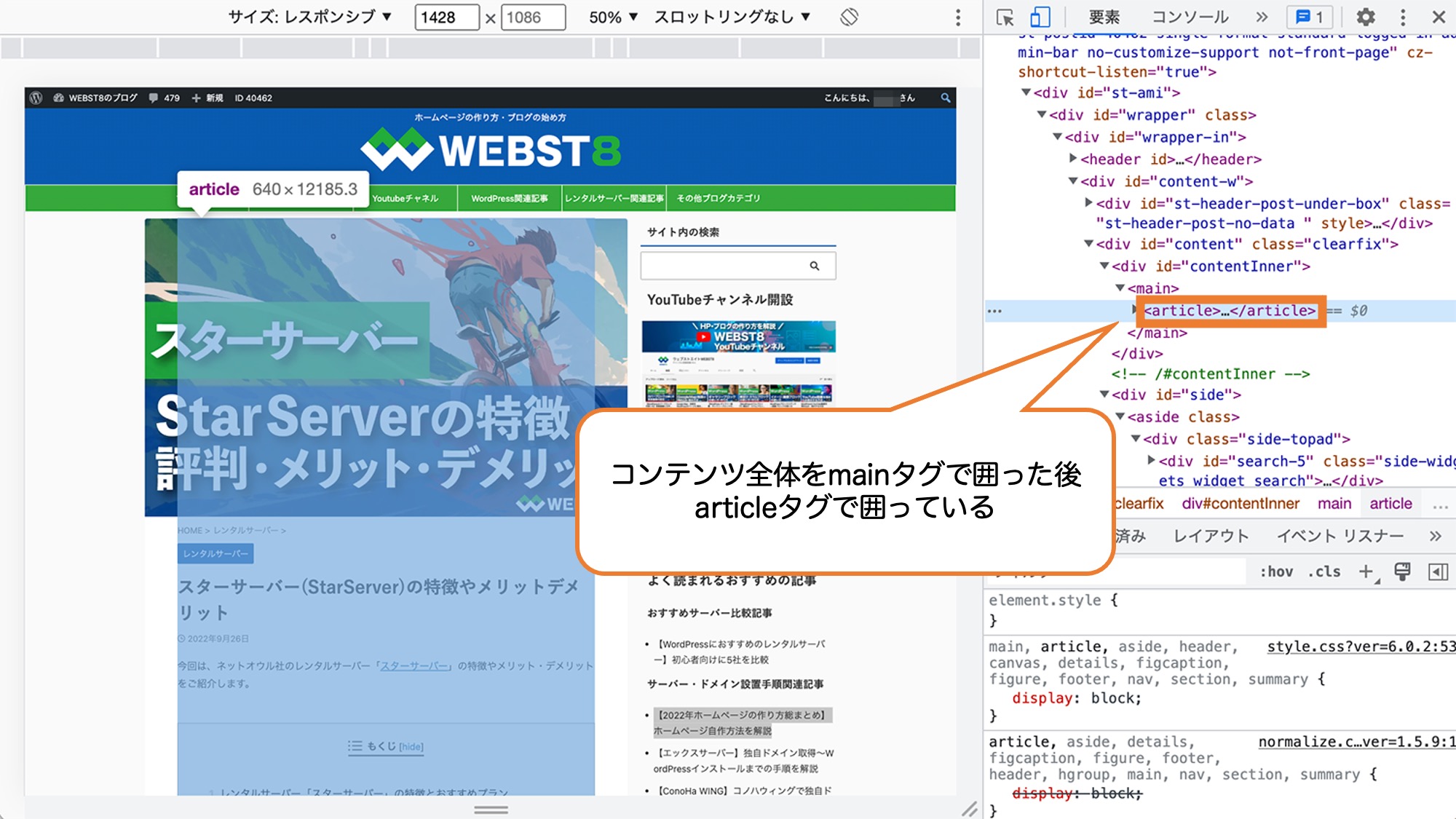Collapse the div id="contentInner" node
The image size is (1456, 819).
[x=1104, y=266]
